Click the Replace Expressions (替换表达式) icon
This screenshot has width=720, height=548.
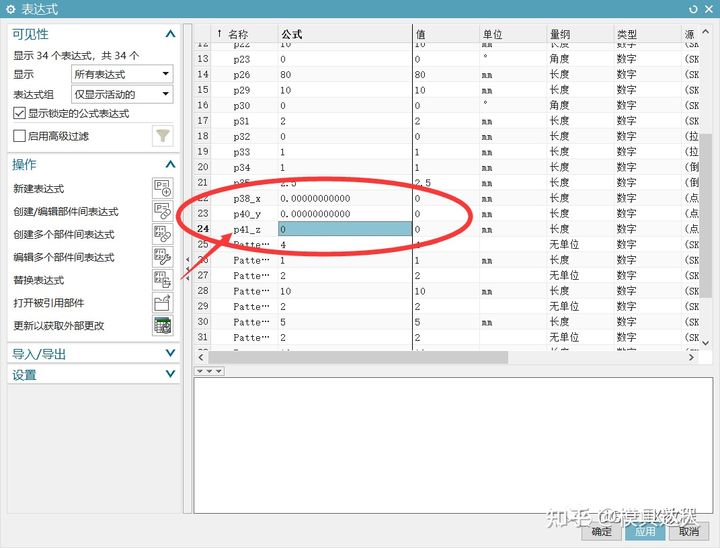tap(163, 280)
